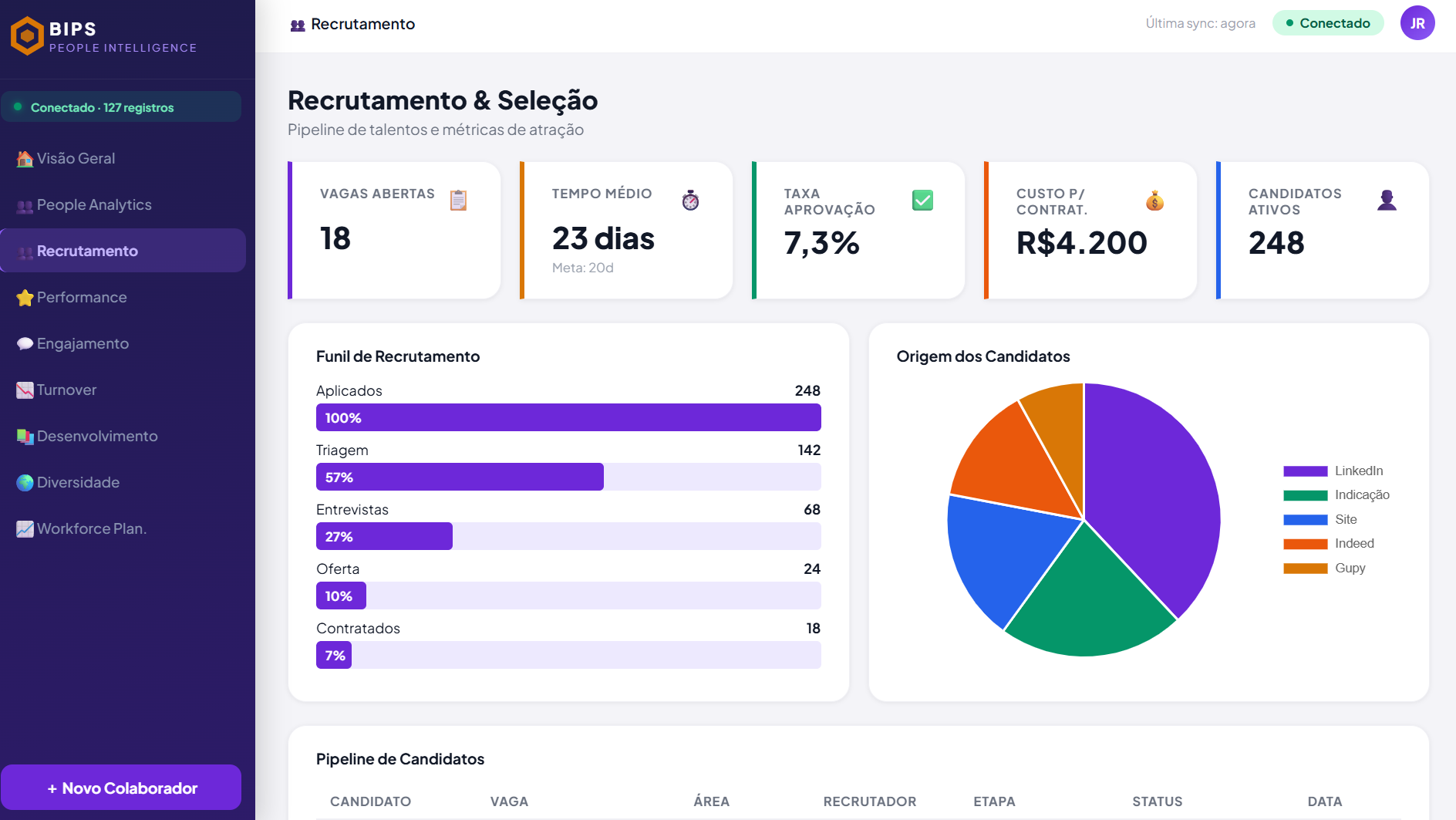Click the Performance star icon

tap(25, 298)
